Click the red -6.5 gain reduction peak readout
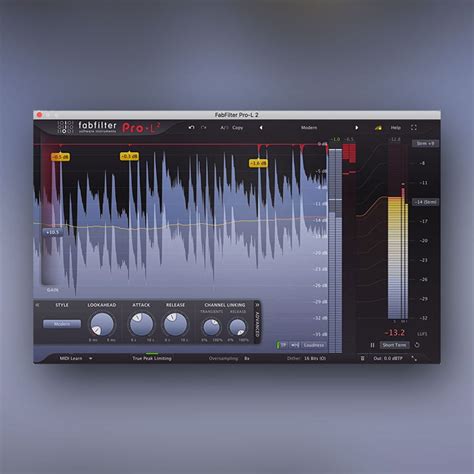 click(x=349, y=139)
